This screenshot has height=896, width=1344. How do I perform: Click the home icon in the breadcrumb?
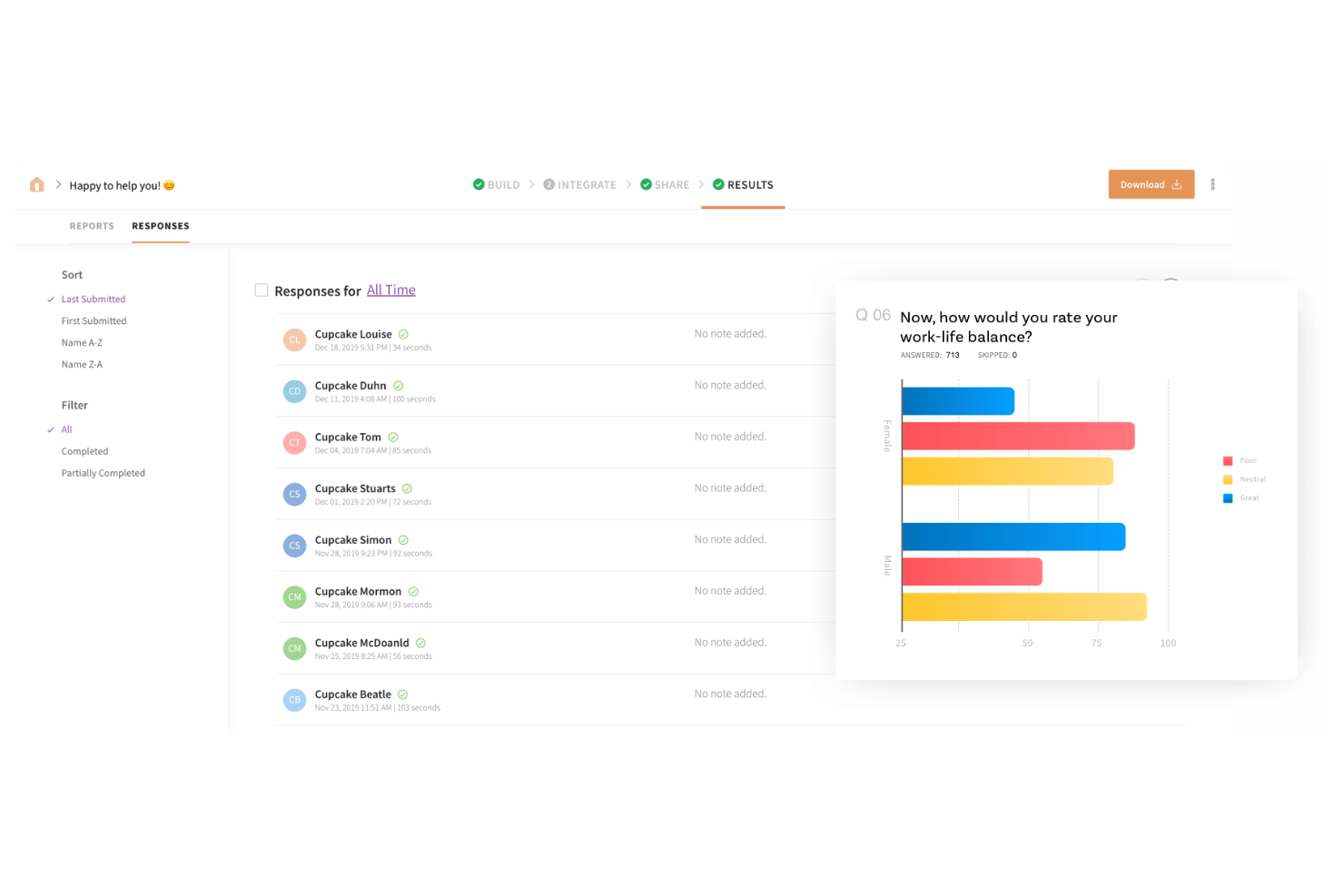click(x=36, y=184)
